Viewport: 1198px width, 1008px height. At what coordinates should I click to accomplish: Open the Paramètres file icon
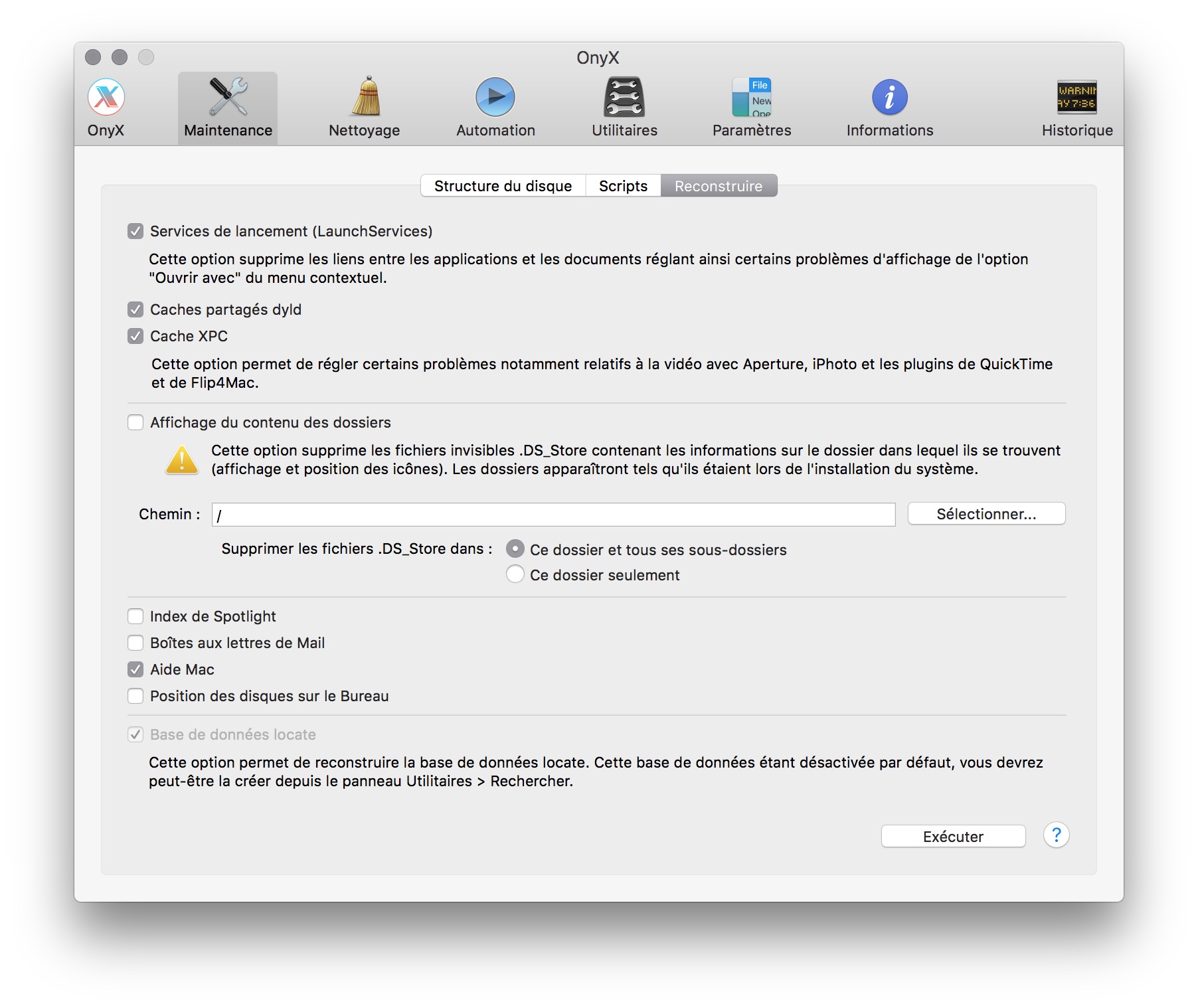(x=752, y=98)
